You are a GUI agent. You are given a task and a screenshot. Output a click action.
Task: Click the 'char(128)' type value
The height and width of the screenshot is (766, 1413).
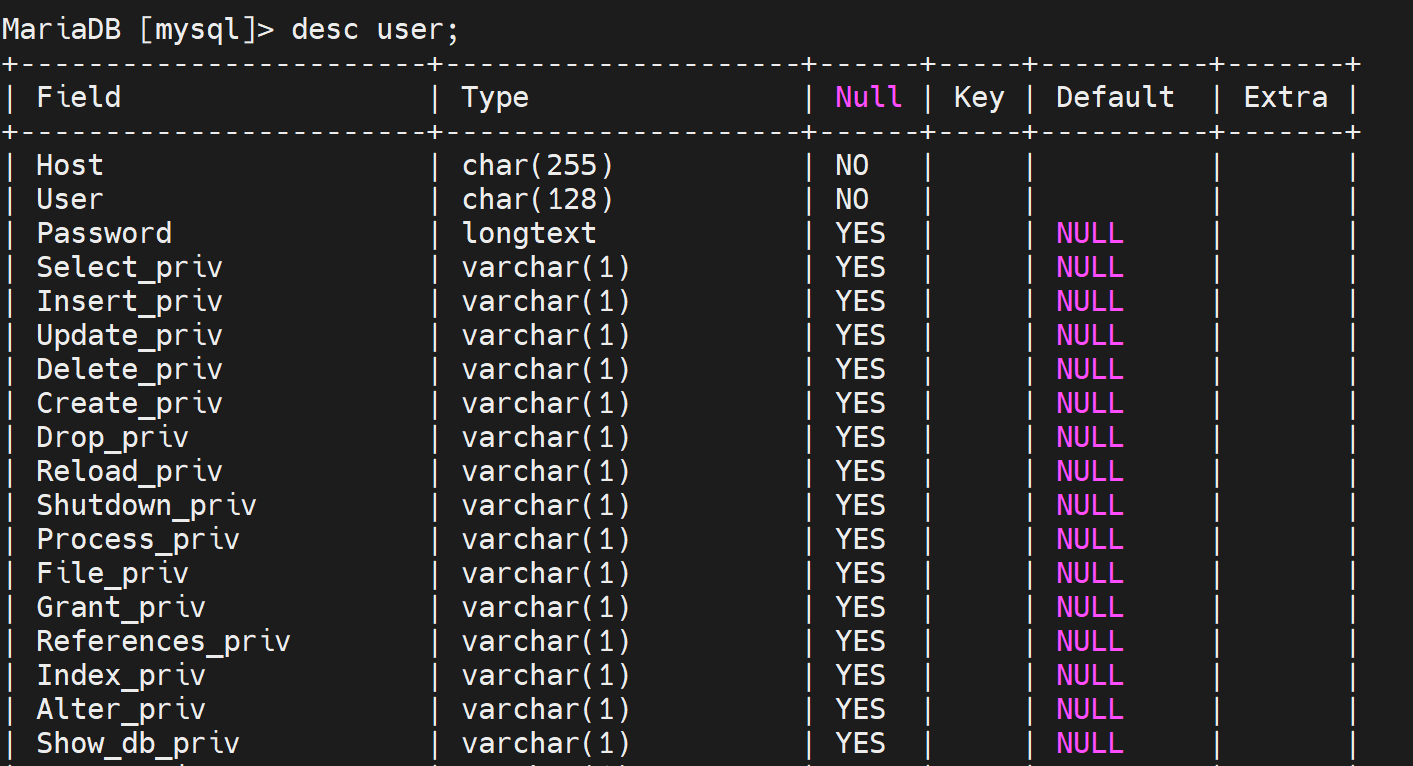(538, 199)
